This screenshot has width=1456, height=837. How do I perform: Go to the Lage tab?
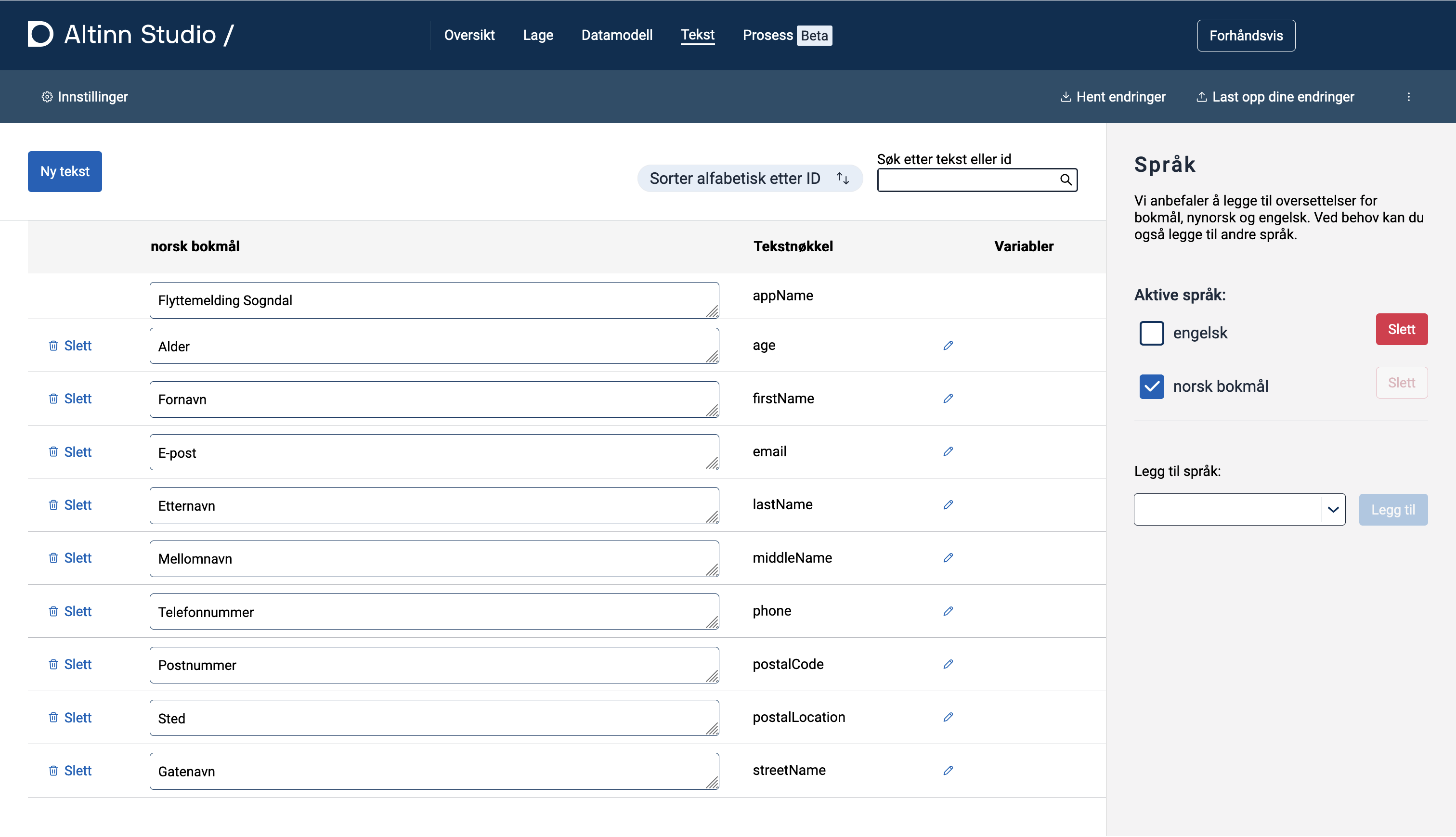(x=538, y=35)
